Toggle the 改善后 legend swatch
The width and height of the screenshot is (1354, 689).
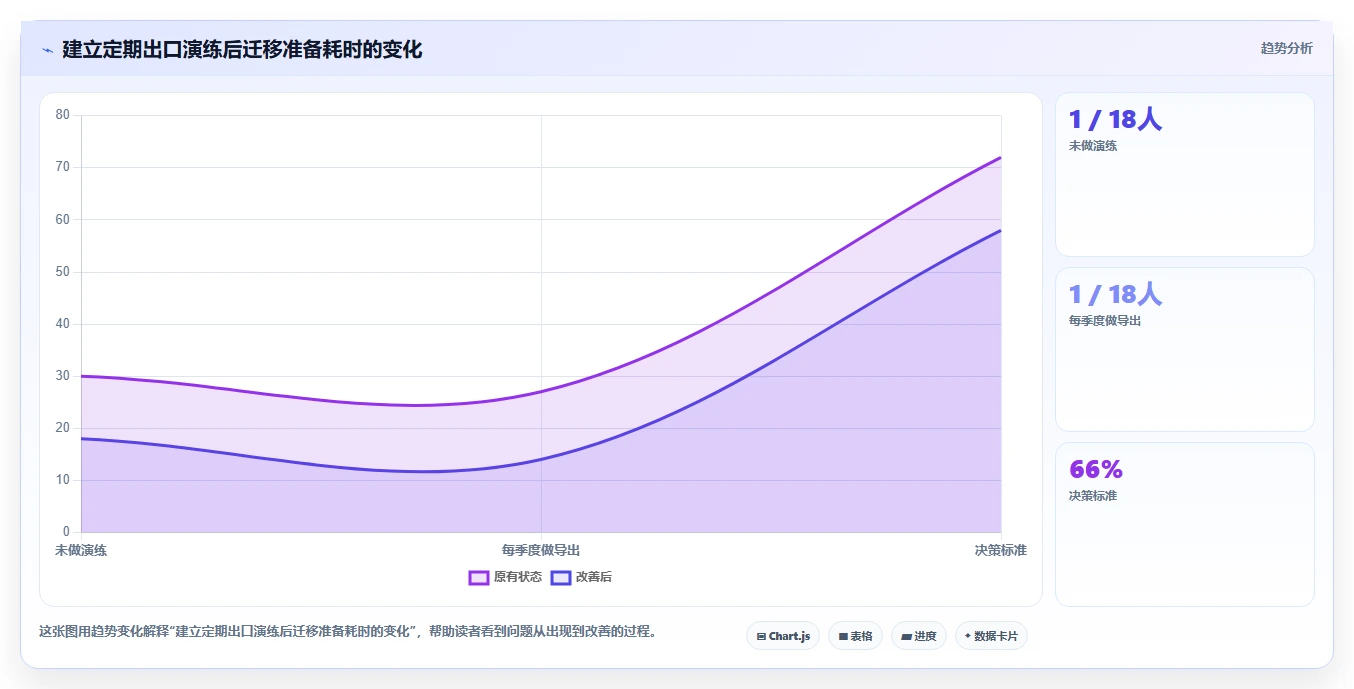(560, 577)
